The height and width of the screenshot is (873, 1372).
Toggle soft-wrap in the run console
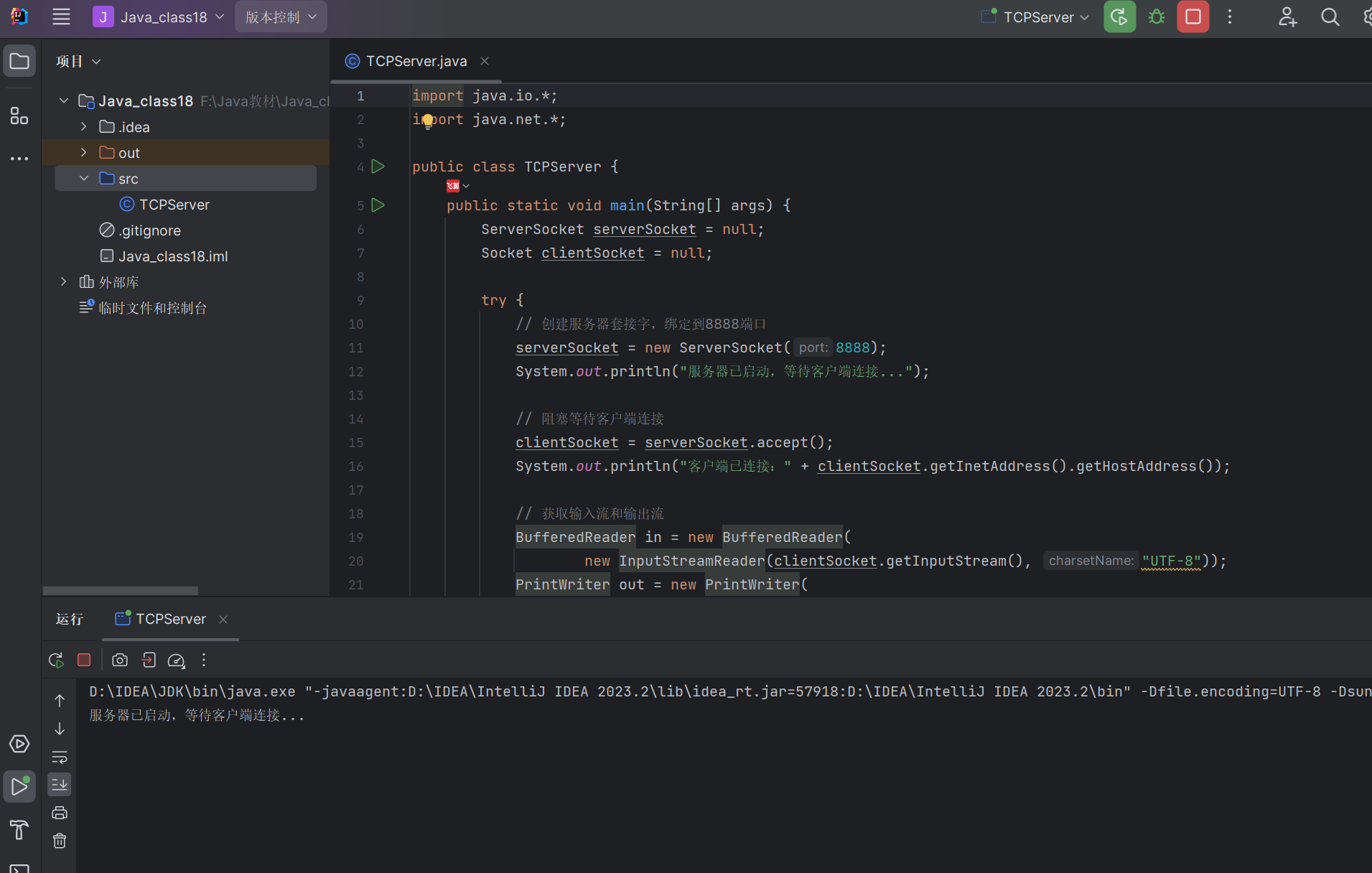click(x=60, y=757)
